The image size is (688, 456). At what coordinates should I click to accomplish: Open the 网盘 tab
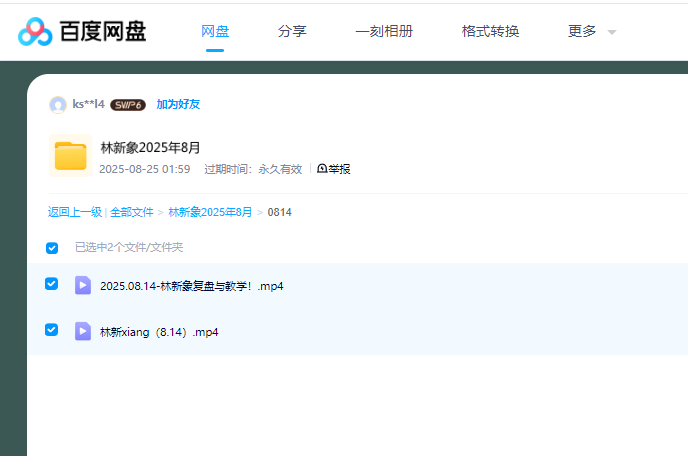click(x=215, y=31)
